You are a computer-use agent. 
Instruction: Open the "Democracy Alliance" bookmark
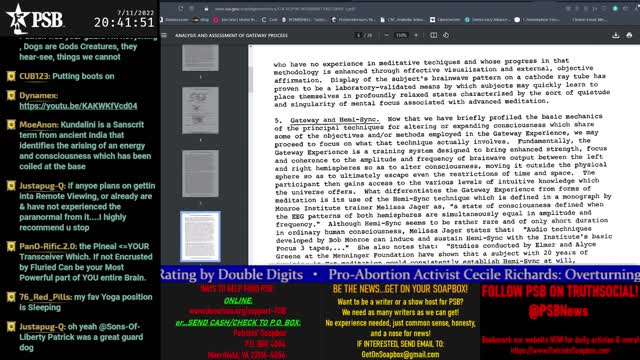pyautogui.click(x=487, y=20)
